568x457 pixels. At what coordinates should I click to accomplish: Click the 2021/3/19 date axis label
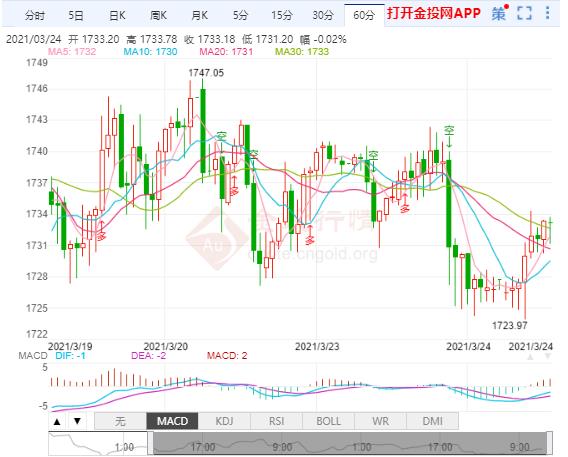70,347
